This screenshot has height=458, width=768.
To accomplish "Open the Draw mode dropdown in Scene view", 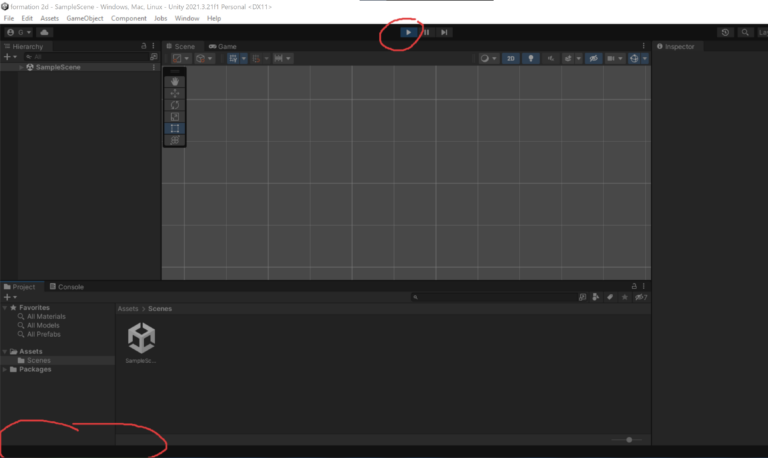I will [489, 58].
